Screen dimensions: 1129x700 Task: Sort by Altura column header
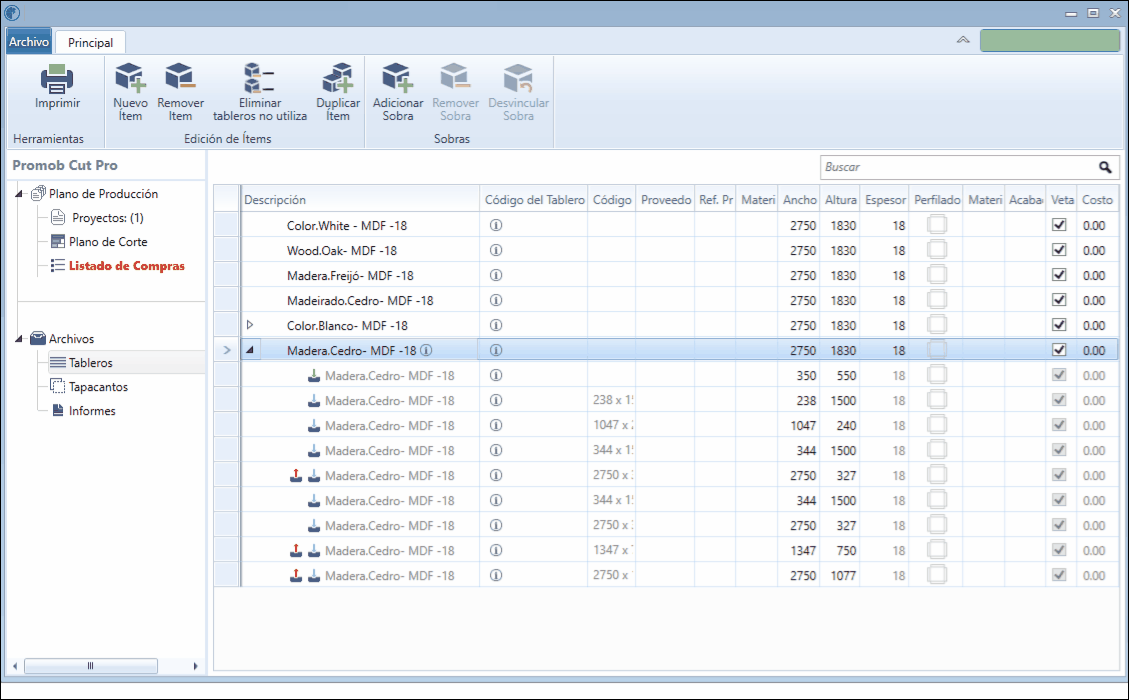coord(840,199)
